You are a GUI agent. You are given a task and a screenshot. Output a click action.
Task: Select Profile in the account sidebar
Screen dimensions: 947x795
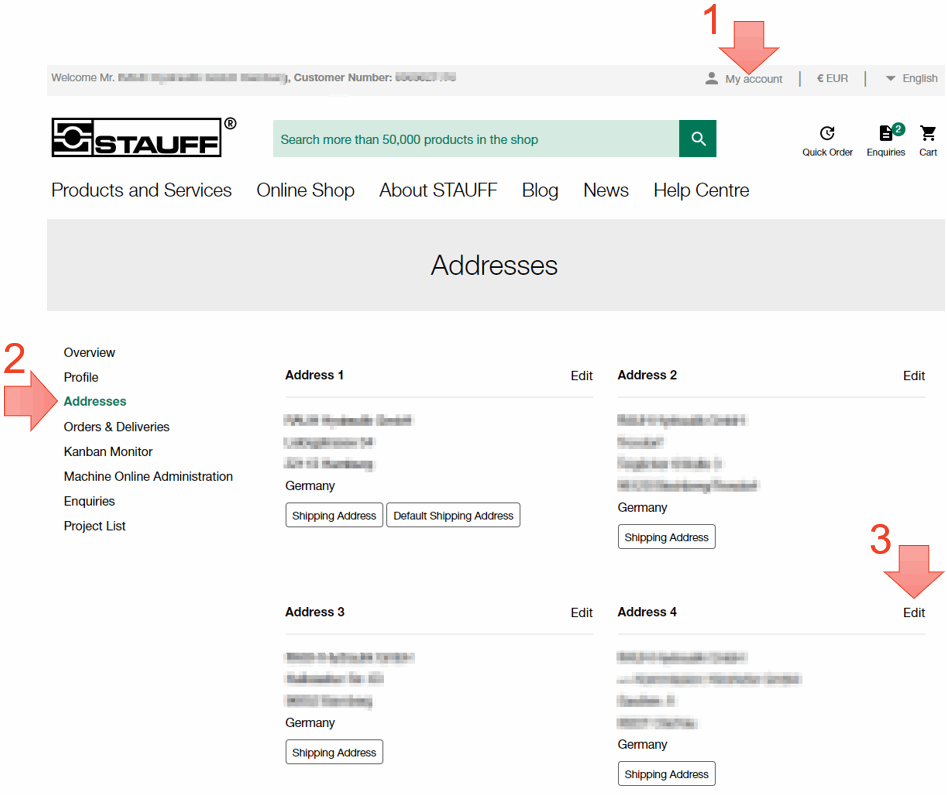[81, 377]
